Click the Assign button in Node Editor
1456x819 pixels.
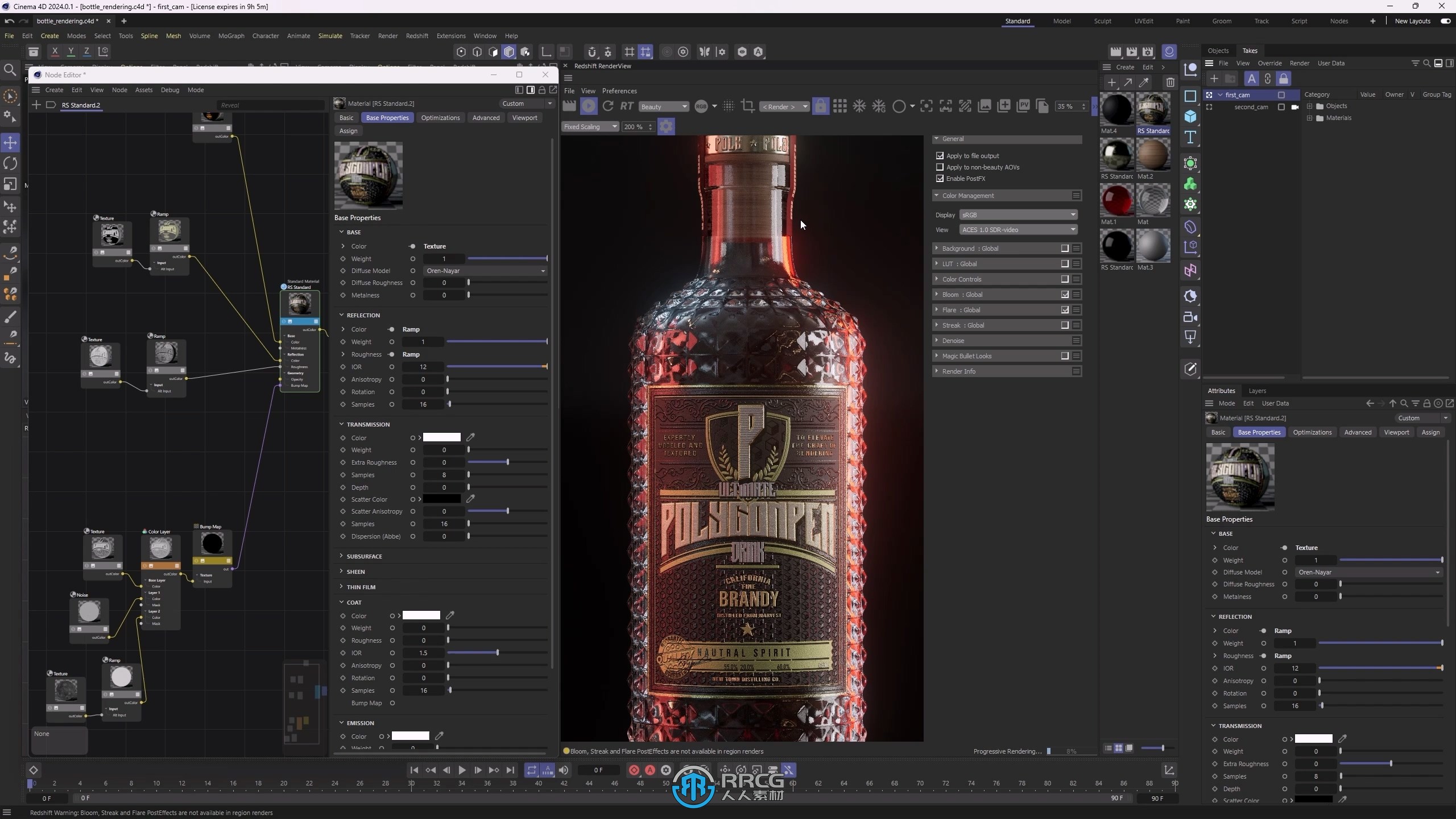tap(348, 131)
